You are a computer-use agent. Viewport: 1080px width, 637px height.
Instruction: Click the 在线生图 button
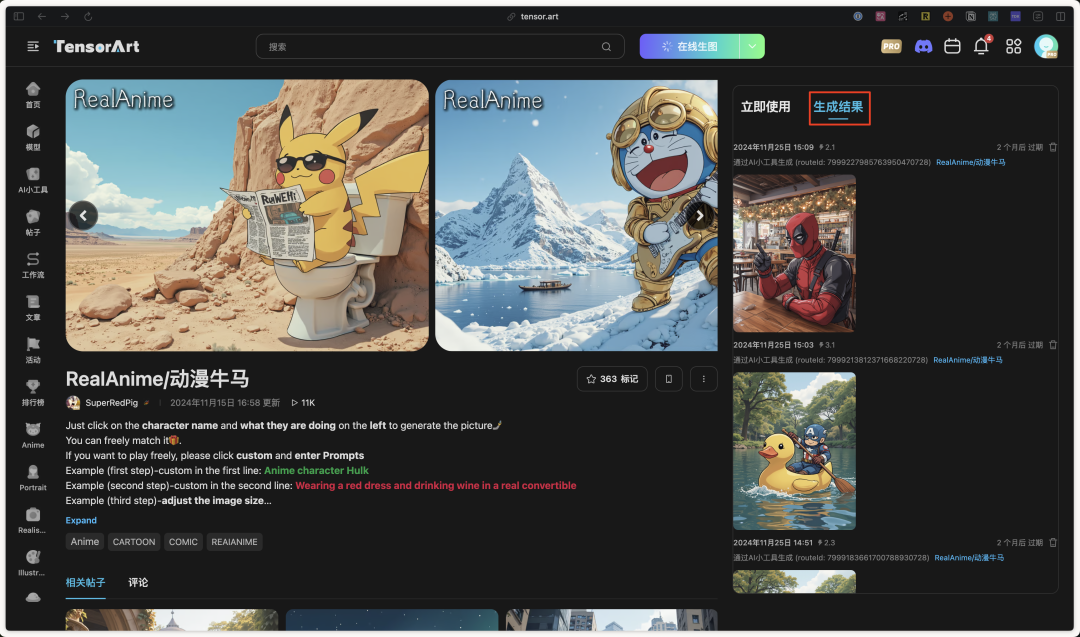point(689,46)
